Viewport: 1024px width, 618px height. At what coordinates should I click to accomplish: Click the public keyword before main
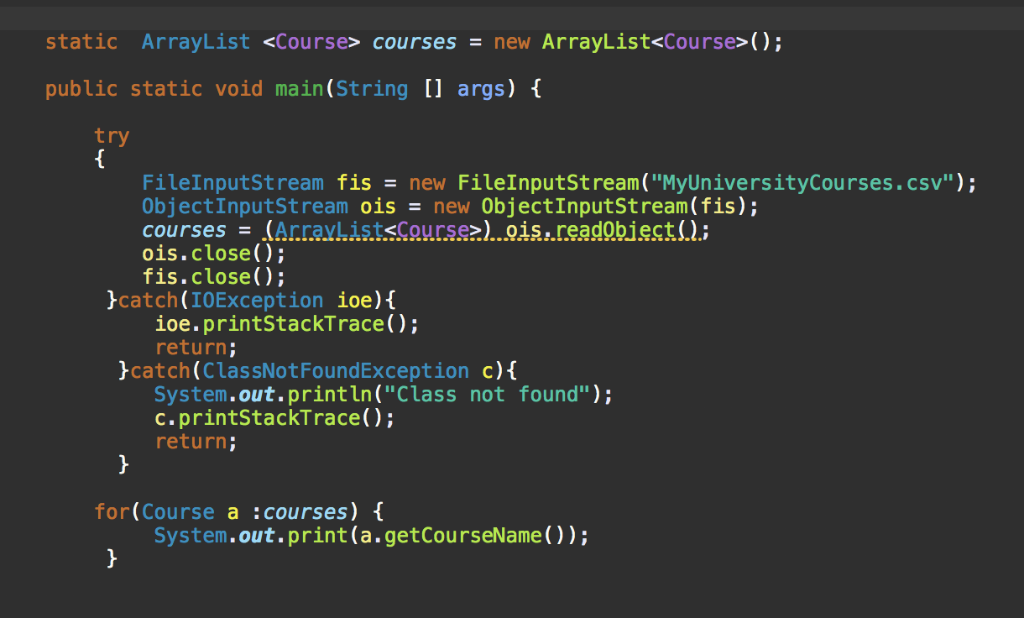tap(82, 89)
